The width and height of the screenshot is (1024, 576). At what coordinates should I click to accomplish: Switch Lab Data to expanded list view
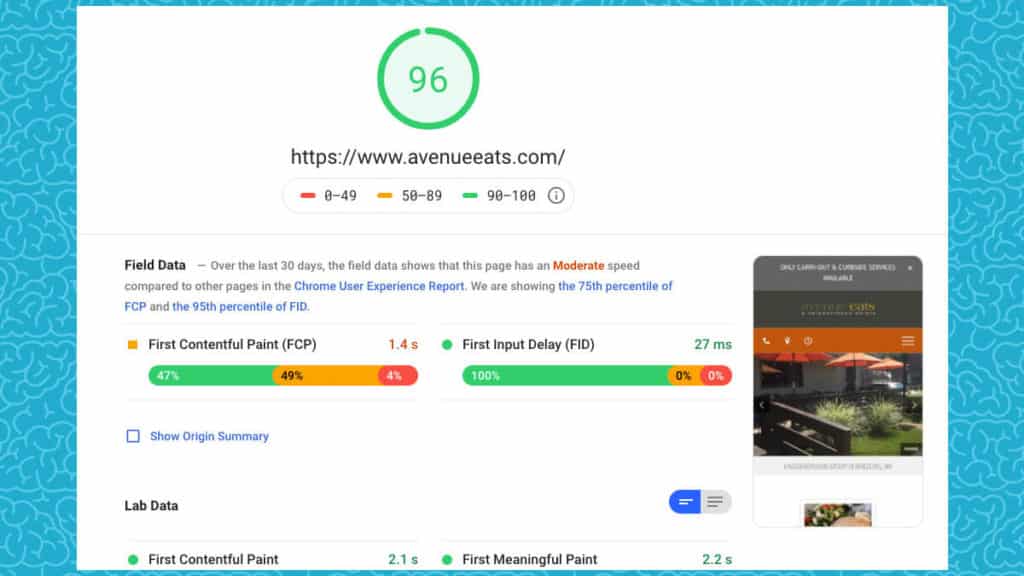[715, 502]
